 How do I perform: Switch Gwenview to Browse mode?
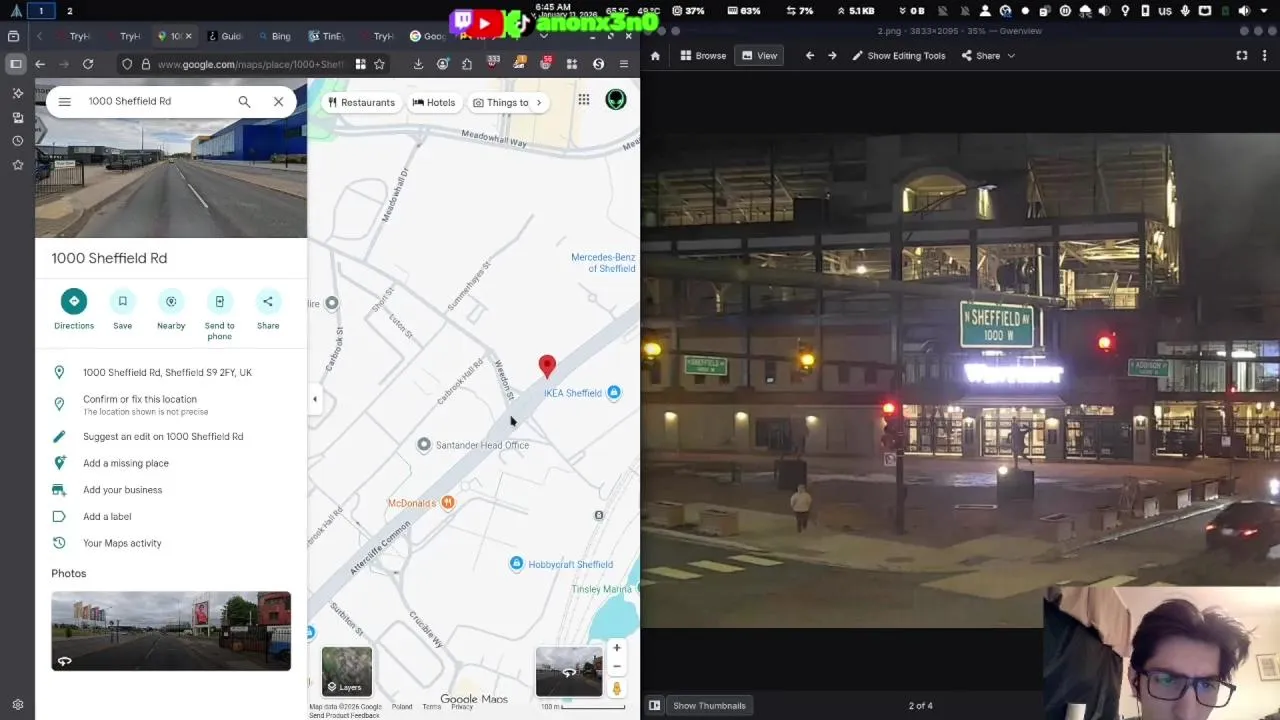pos(703,56)
